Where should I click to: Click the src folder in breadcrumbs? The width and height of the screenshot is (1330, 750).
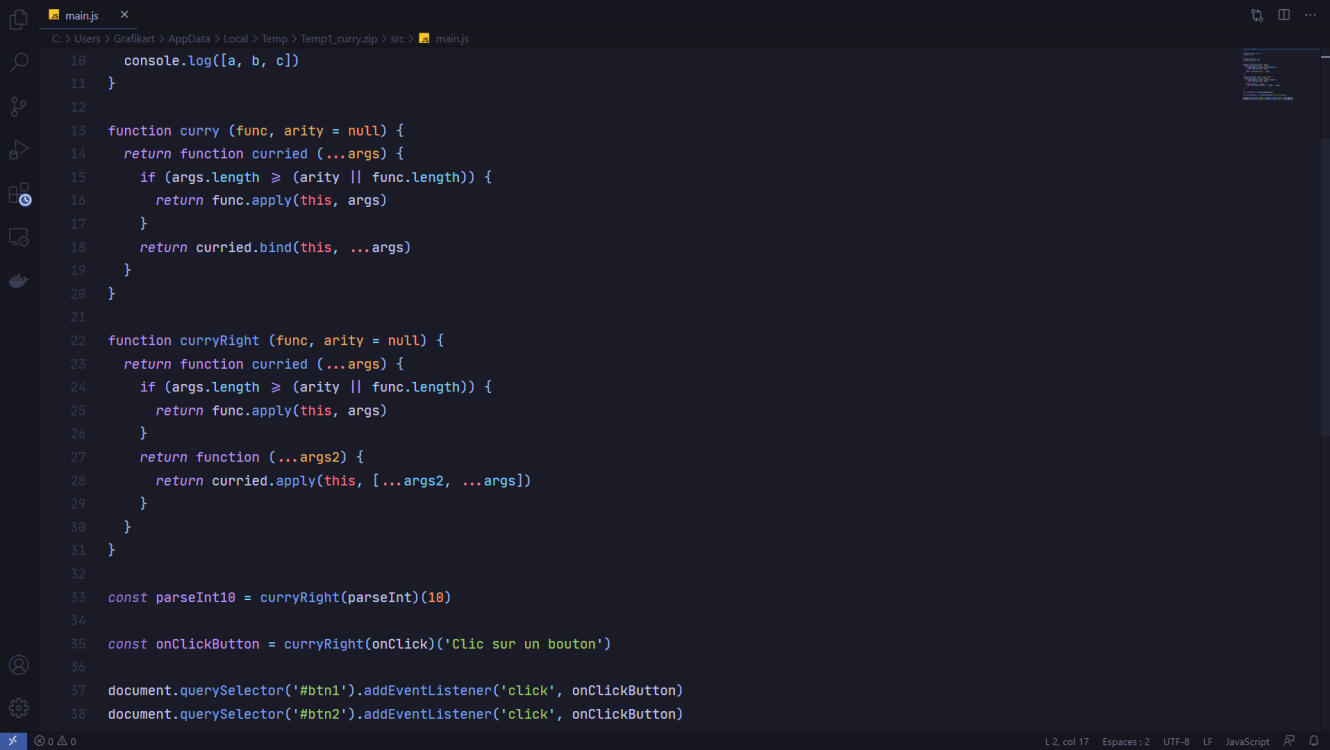point(397,39)
